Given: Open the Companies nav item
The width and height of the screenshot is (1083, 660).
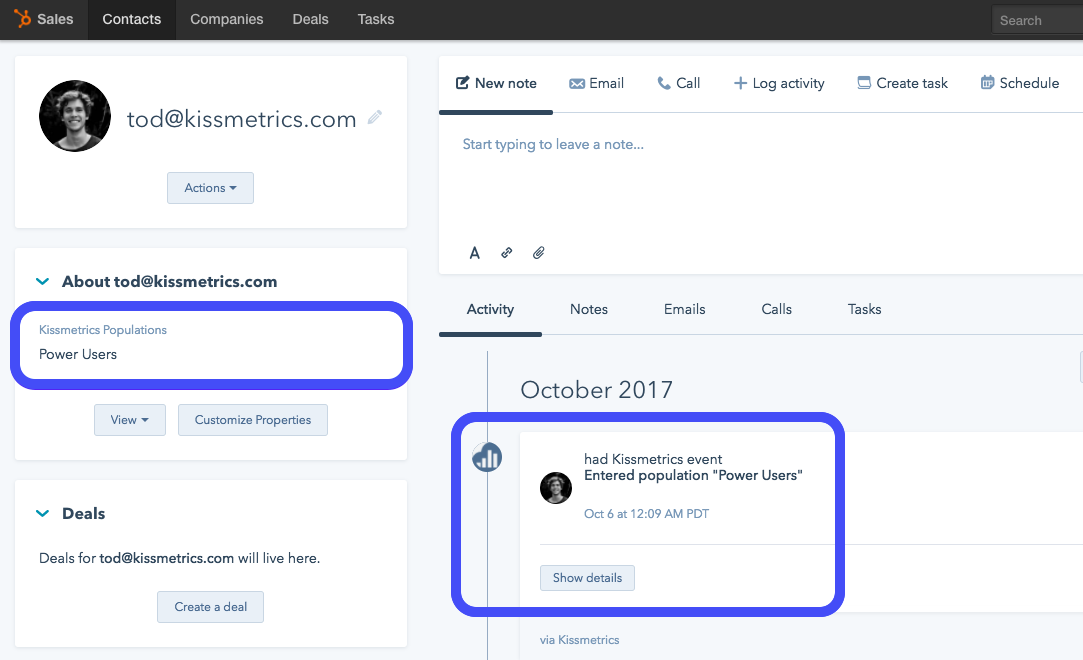Looking at the screenshot, I should [227, 19].
